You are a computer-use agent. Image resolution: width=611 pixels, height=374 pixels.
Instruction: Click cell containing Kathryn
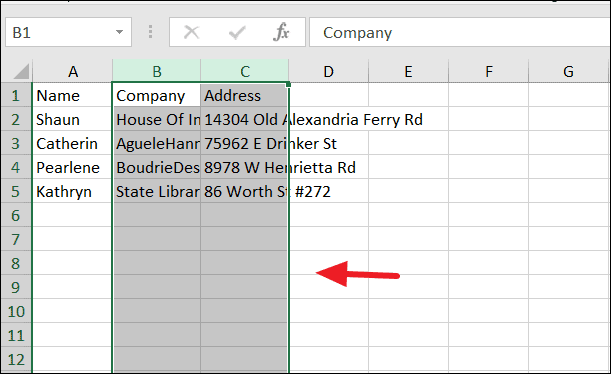pyautogui.click(x=72, y=191)
